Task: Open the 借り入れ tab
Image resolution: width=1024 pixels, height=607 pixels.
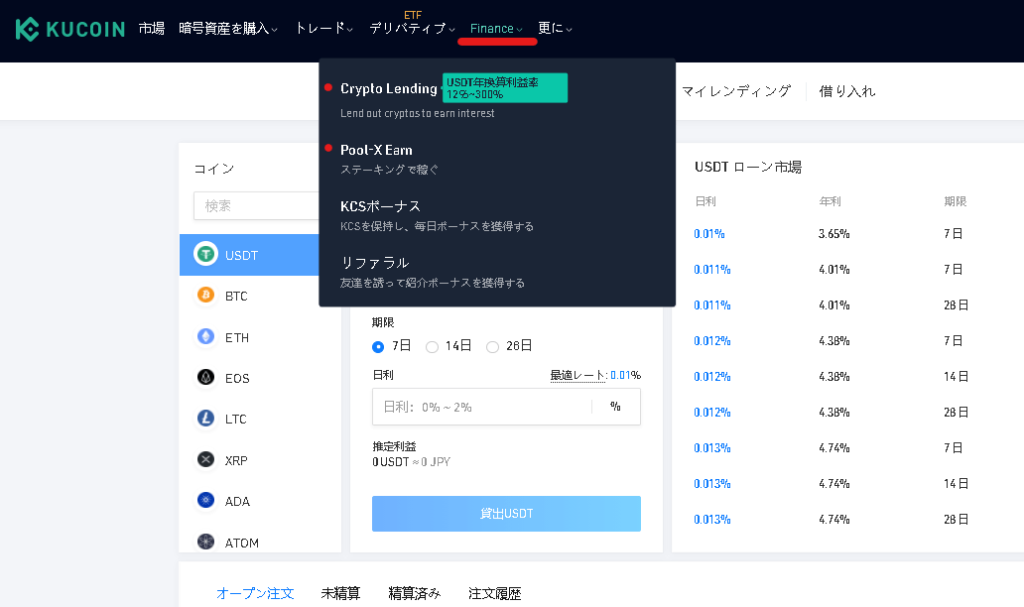Action: 847,91
